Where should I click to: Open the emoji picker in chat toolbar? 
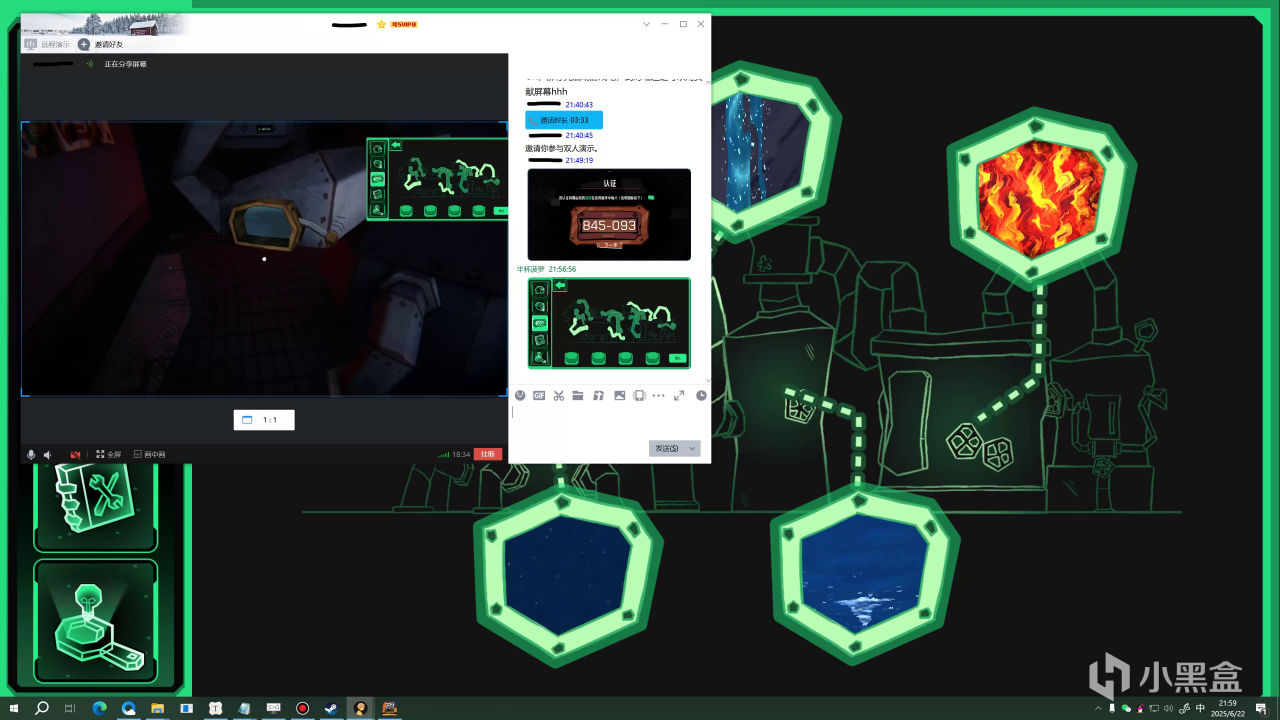pyautogui.click(x=520, y=396)
